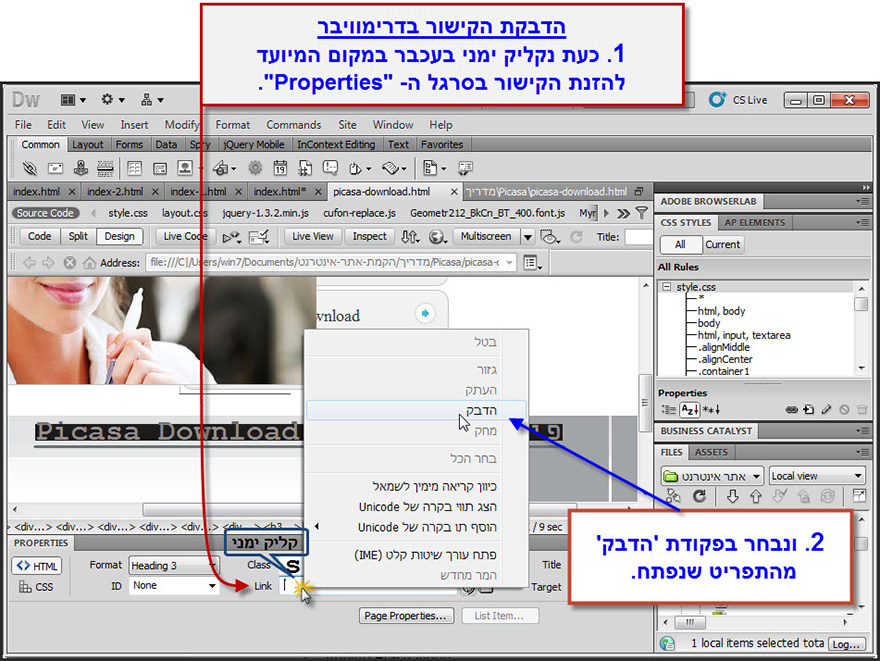Switch Property inspector to HTML mode
The height and width of the screenshot is (661, 880).
36,566
